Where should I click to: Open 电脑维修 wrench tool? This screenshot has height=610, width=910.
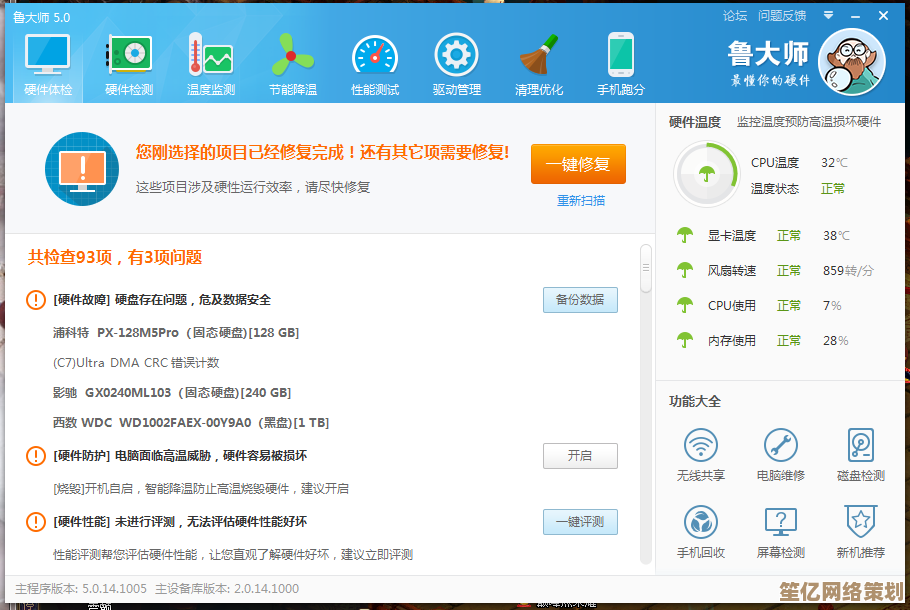coord(781,455)
